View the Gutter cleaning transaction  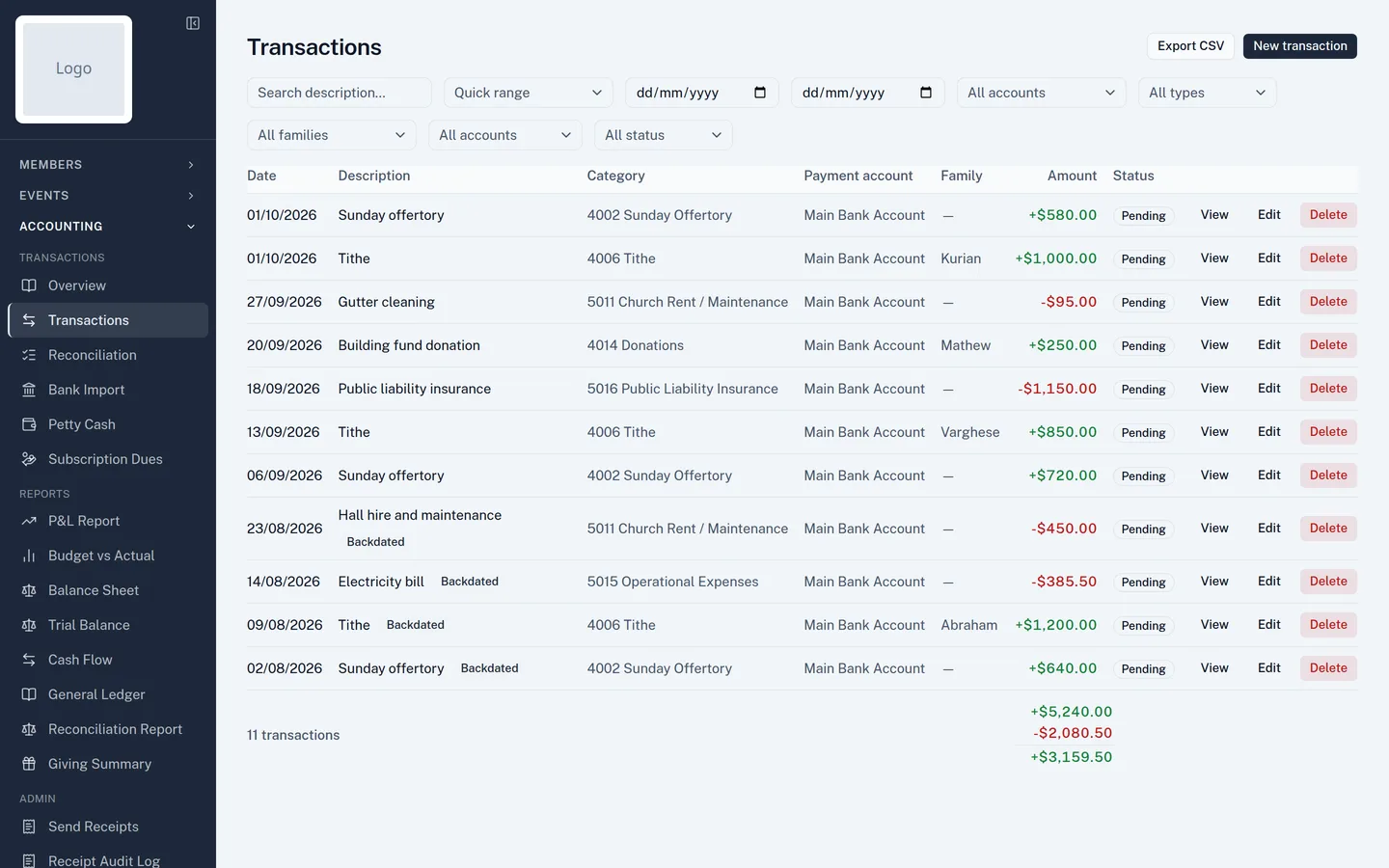click(1214, 302)
